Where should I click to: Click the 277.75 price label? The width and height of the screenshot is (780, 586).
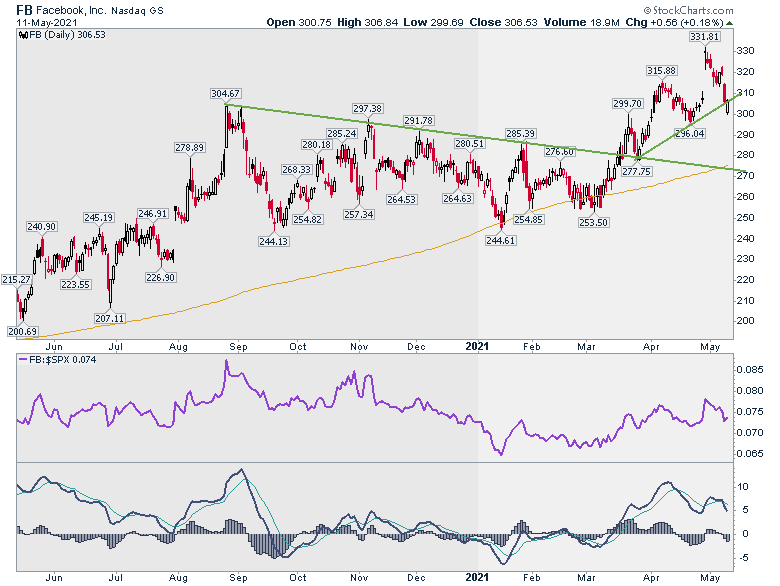pyautogui.click(x=636, y=171)
